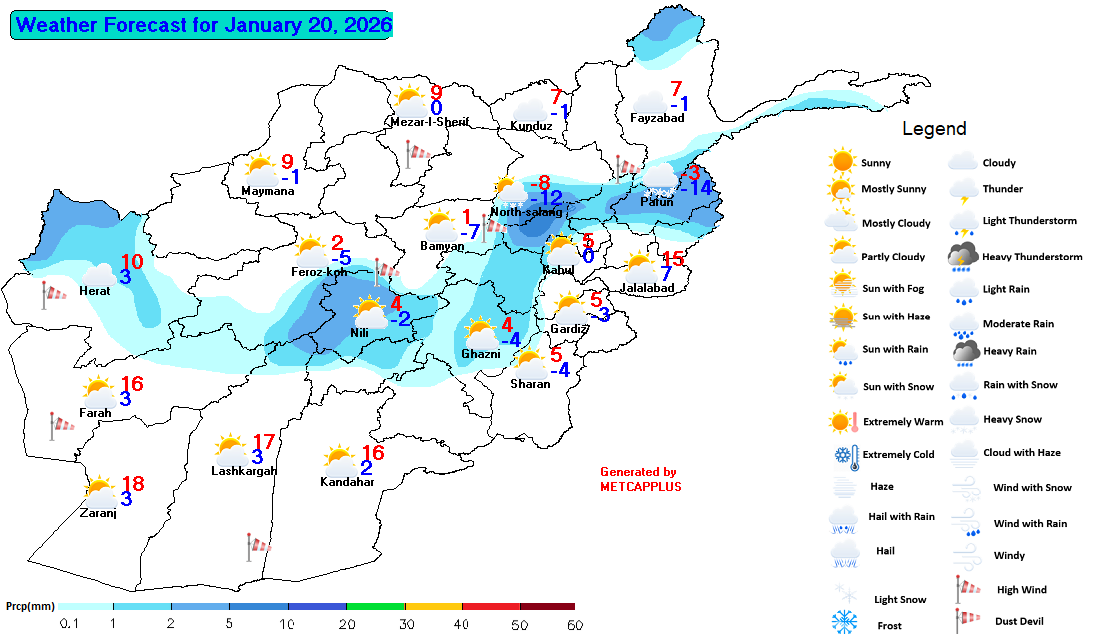This screenshot has height=637, width=1100.
Task: Select the Extremely Cold thermometer icon
Action: click(842, 455)
